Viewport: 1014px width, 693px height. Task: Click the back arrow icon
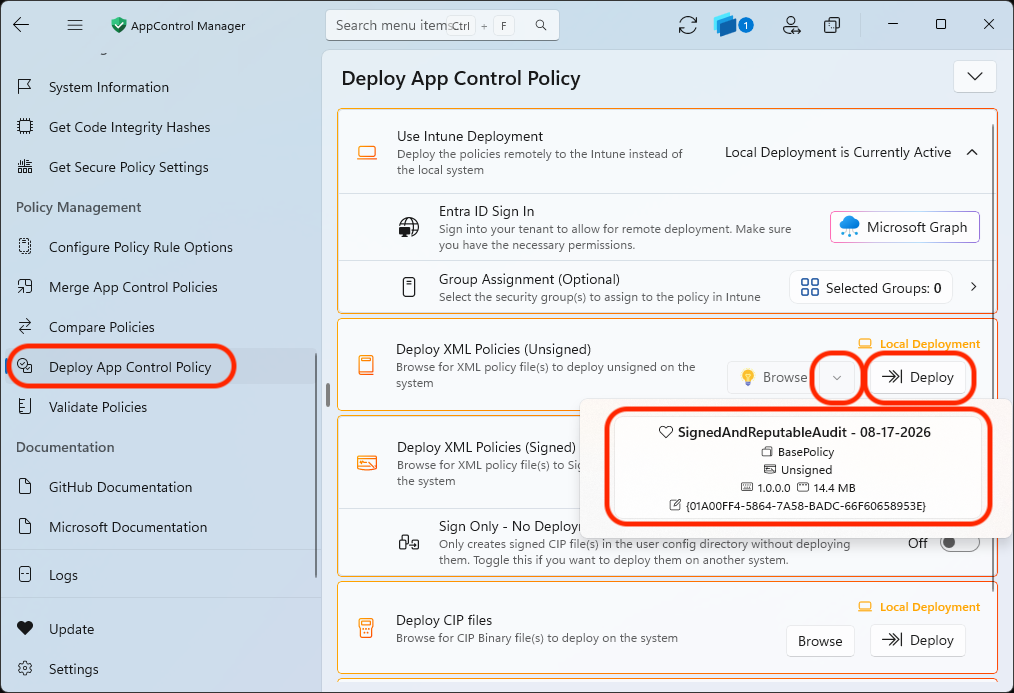point(21,25)
